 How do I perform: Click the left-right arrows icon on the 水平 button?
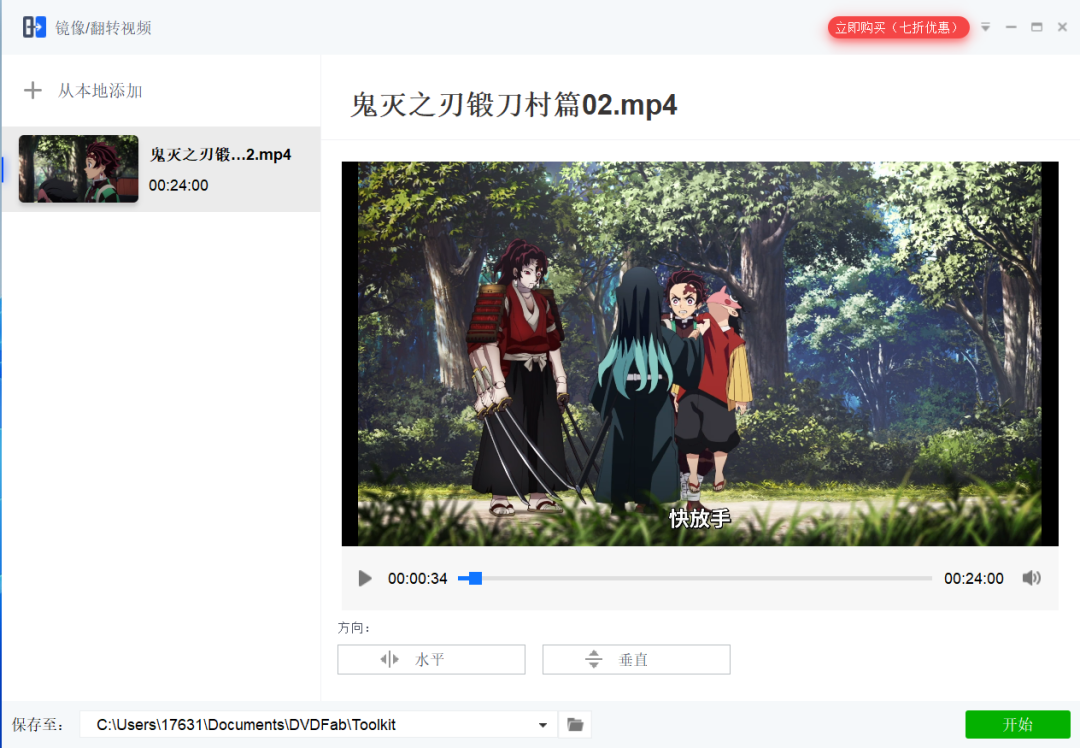click(x=389, y=659)
